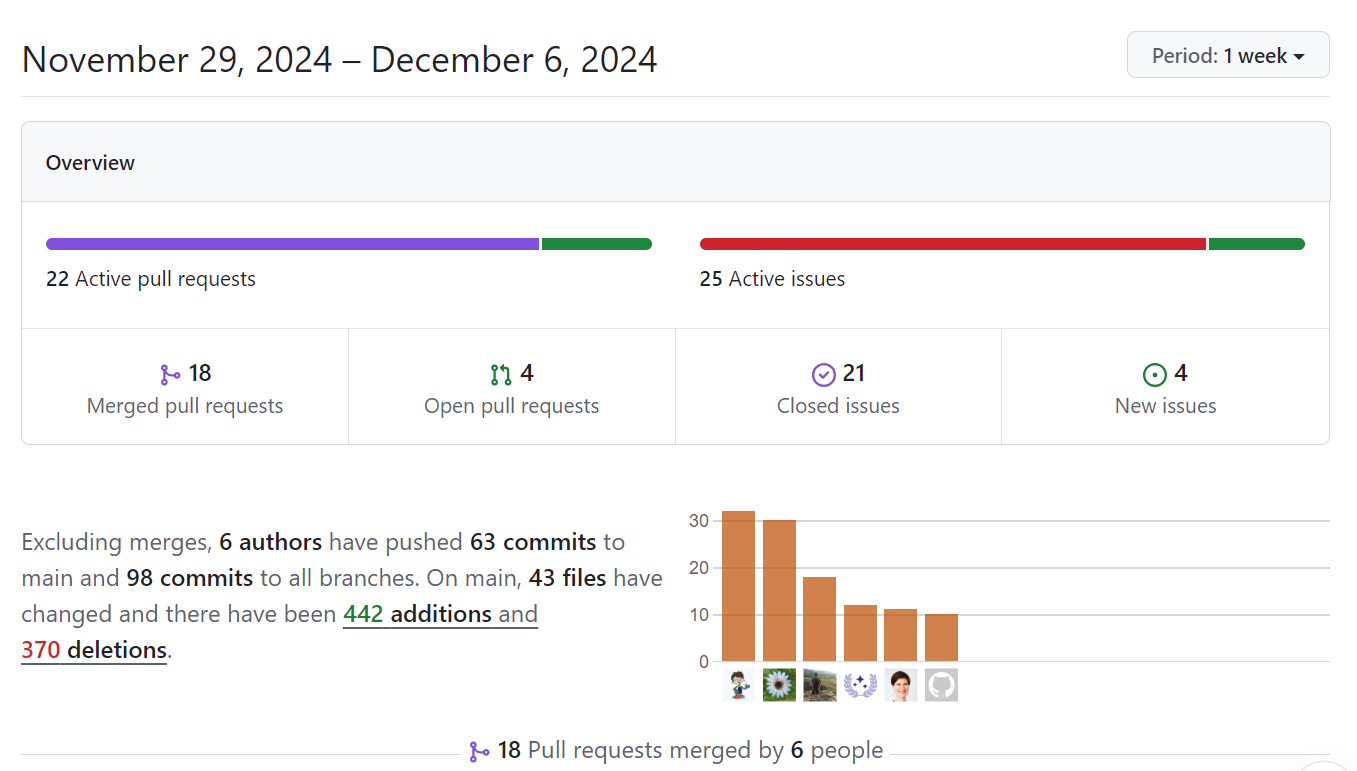Image resolution: width=1357 pixels, height=771 pixels.
Task: Select the Merged pull requests tab
Action: click(x=185, y=388)
